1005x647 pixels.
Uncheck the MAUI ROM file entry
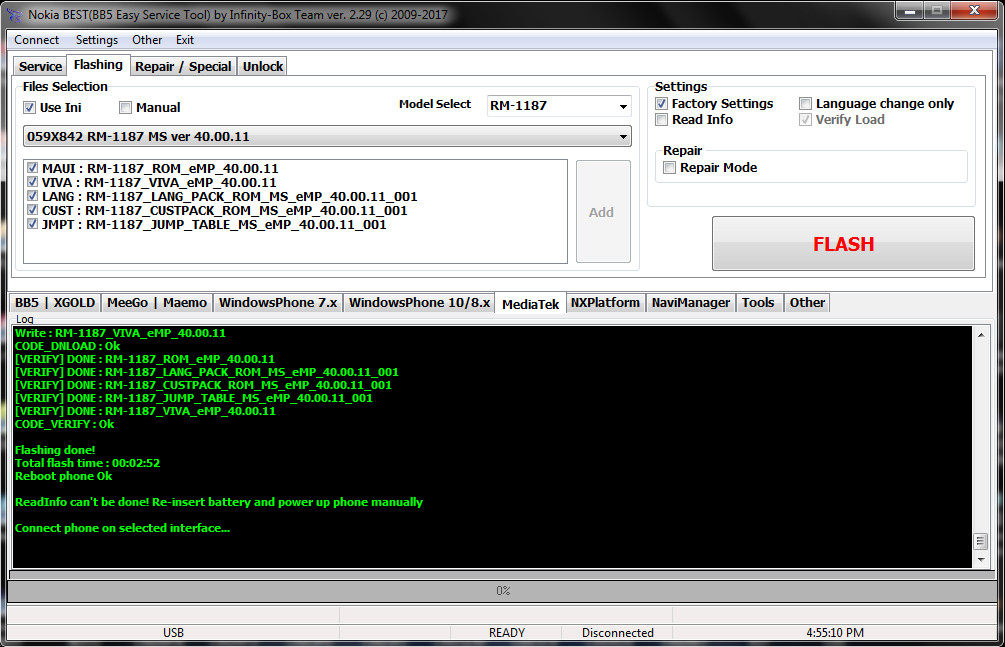coord(33,168)
